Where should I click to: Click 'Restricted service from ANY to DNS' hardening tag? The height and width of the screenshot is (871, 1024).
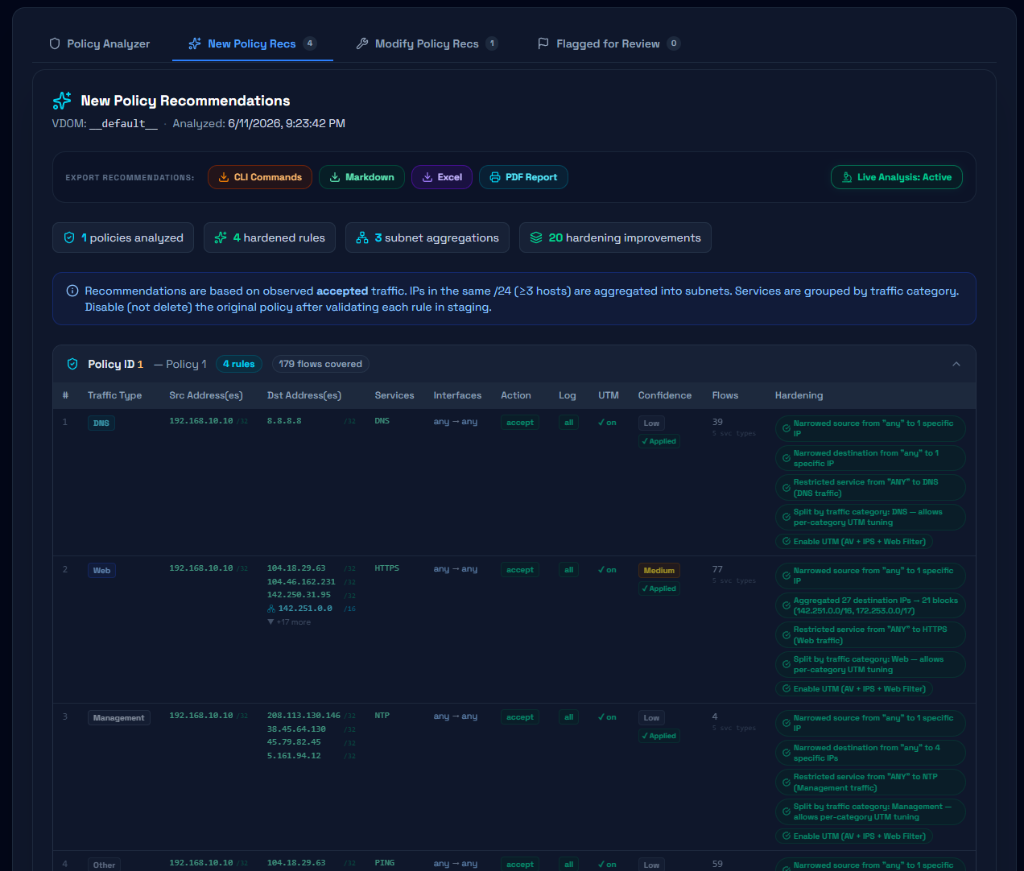(871, 488)
